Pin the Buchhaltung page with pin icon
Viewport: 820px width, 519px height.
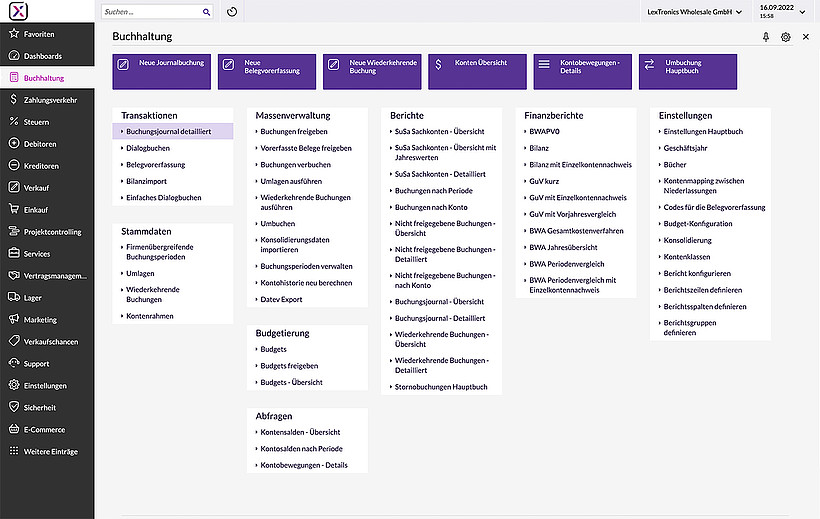coord(766,37)
